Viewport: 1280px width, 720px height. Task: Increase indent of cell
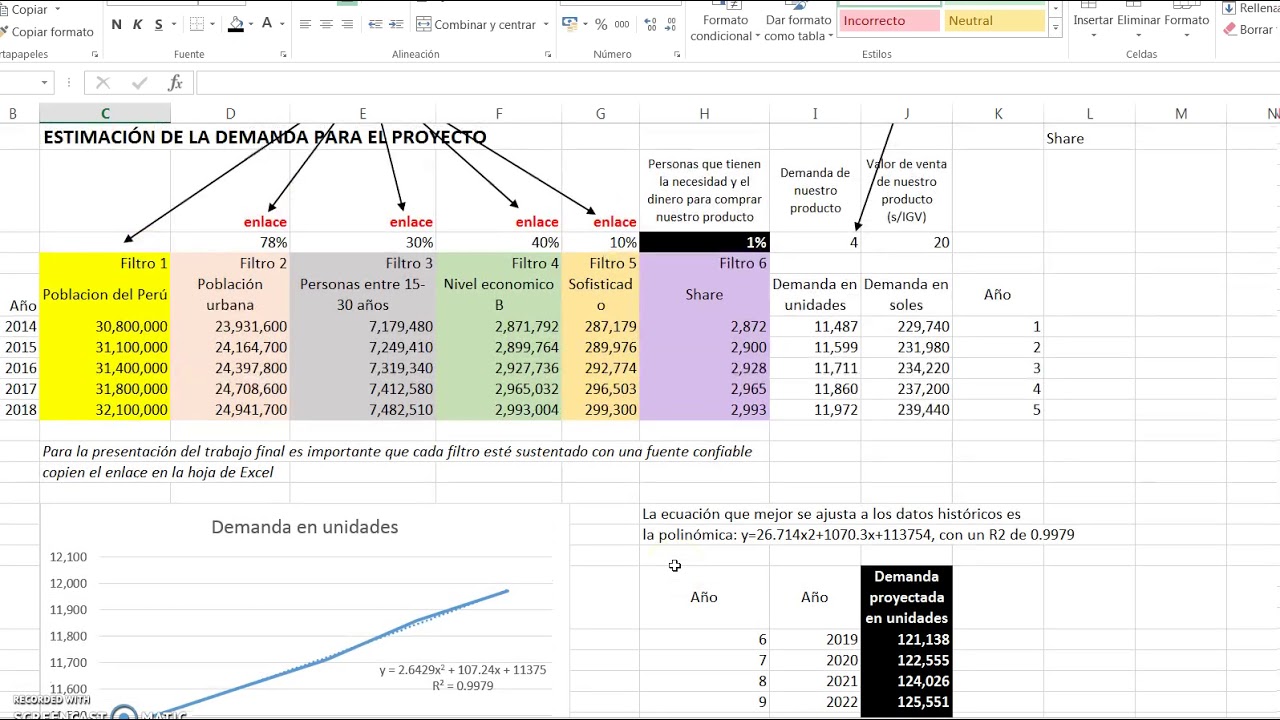(398, 24)
